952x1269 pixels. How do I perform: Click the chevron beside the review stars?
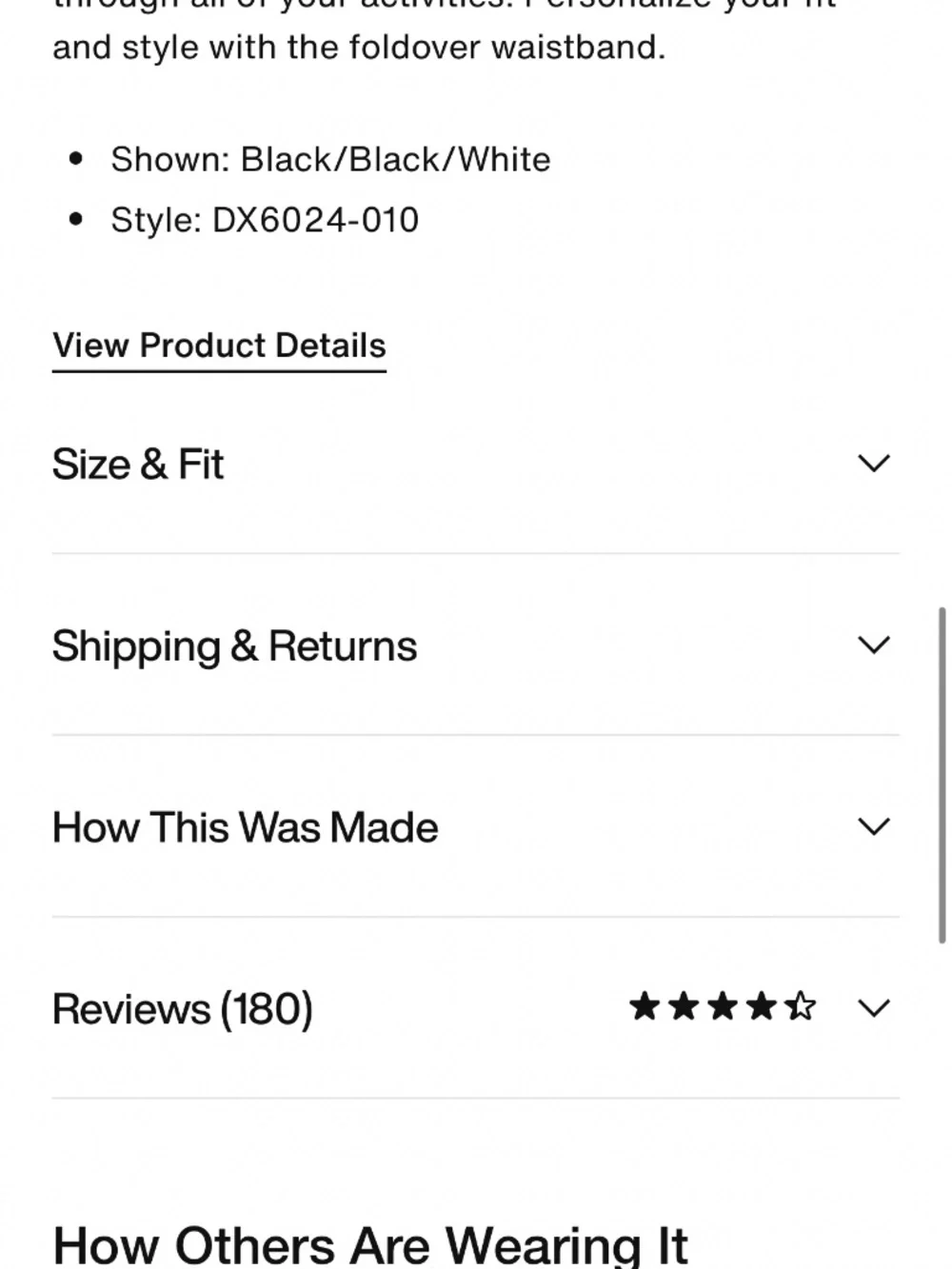point(873,1008)
